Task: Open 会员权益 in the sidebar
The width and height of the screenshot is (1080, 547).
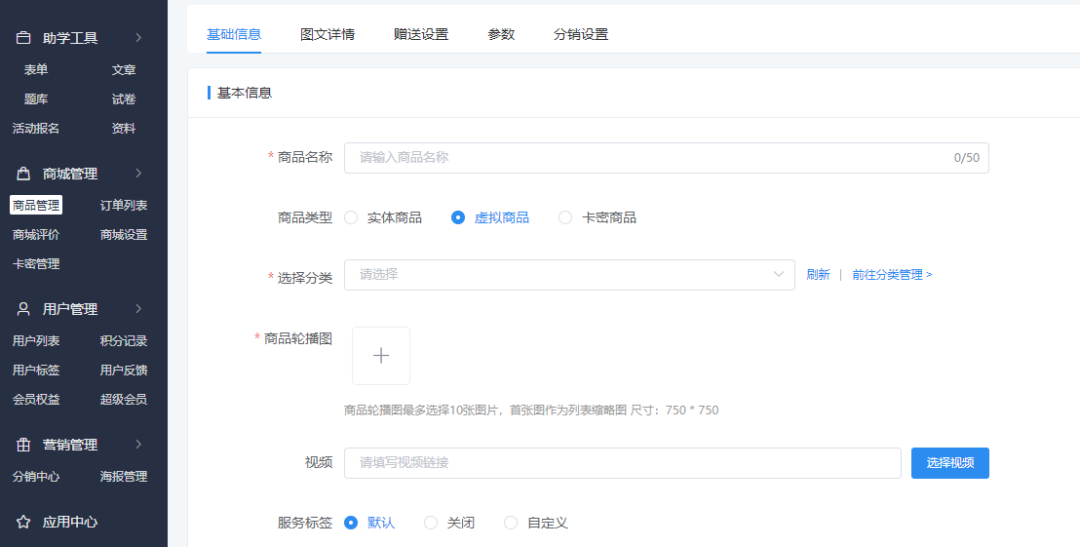Action: [x=36, y=400]
